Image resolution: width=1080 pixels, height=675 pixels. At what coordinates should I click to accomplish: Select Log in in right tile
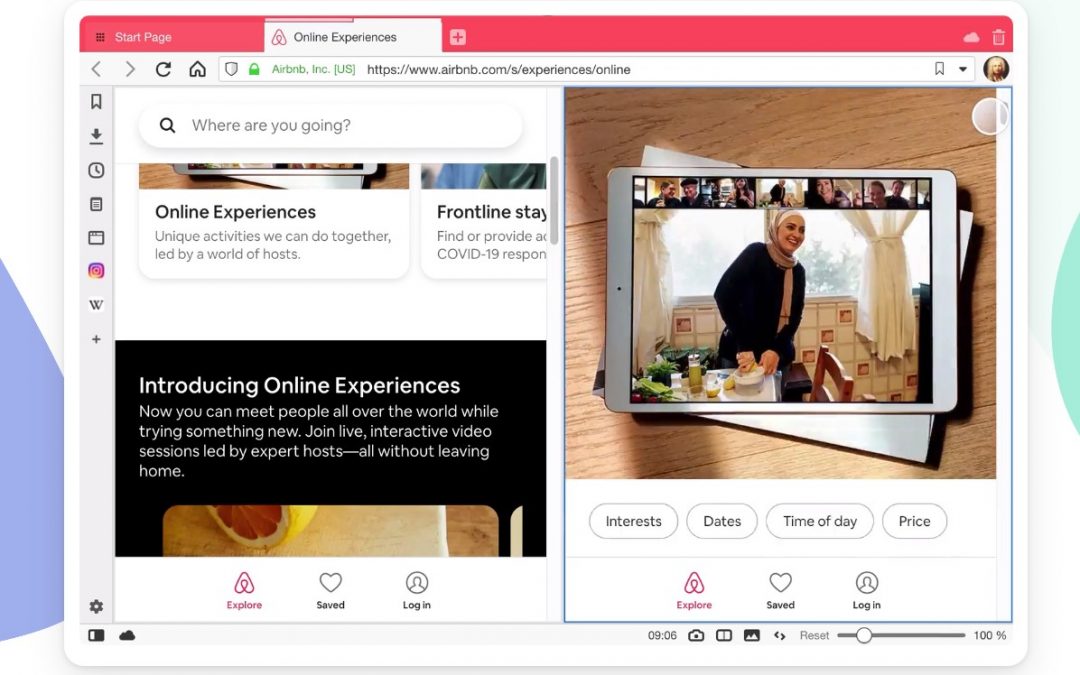click(866, 591)
